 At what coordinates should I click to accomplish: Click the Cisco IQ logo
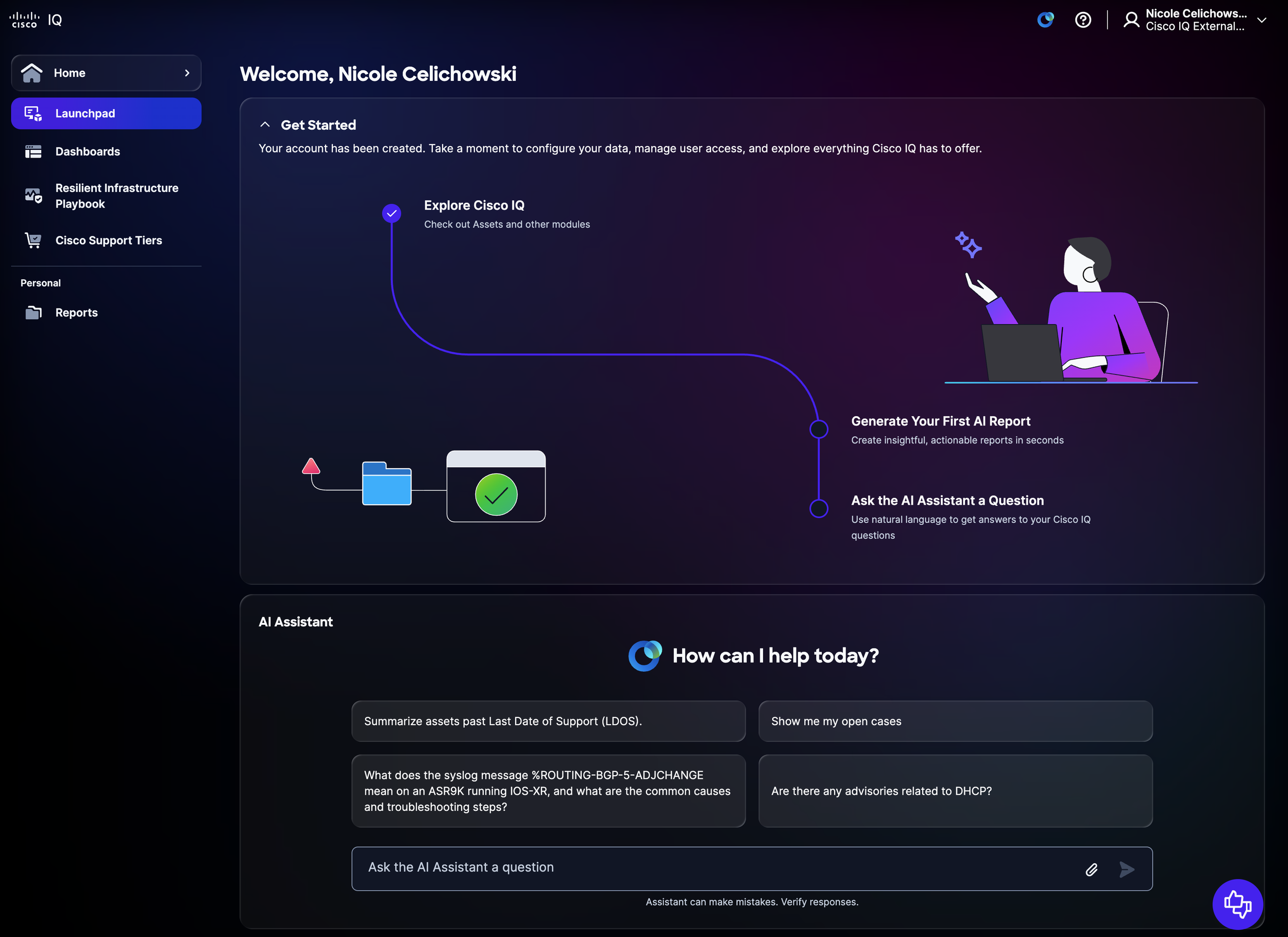pos(36,20)
